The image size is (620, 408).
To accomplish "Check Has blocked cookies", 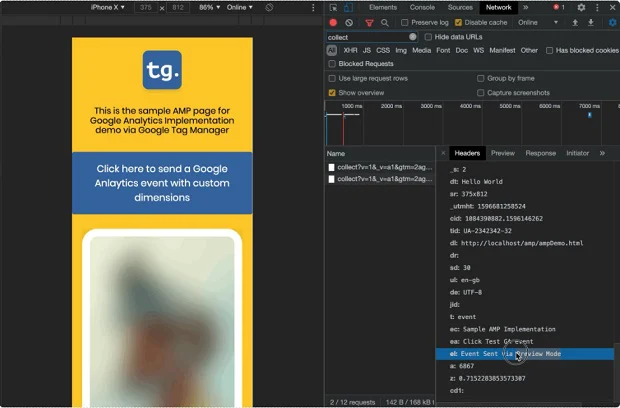I will 549,50.
